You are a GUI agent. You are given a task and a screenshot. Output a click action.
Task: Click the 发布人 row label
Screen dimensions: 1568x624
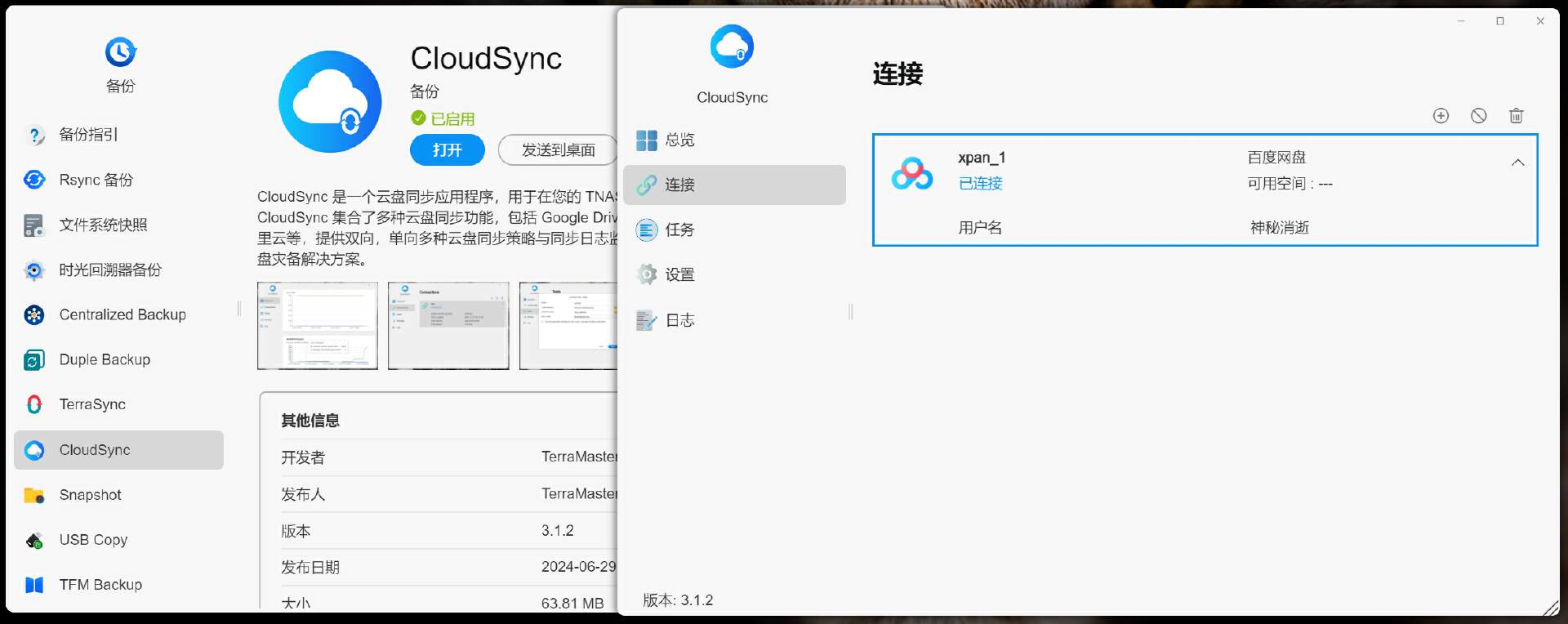303,494
